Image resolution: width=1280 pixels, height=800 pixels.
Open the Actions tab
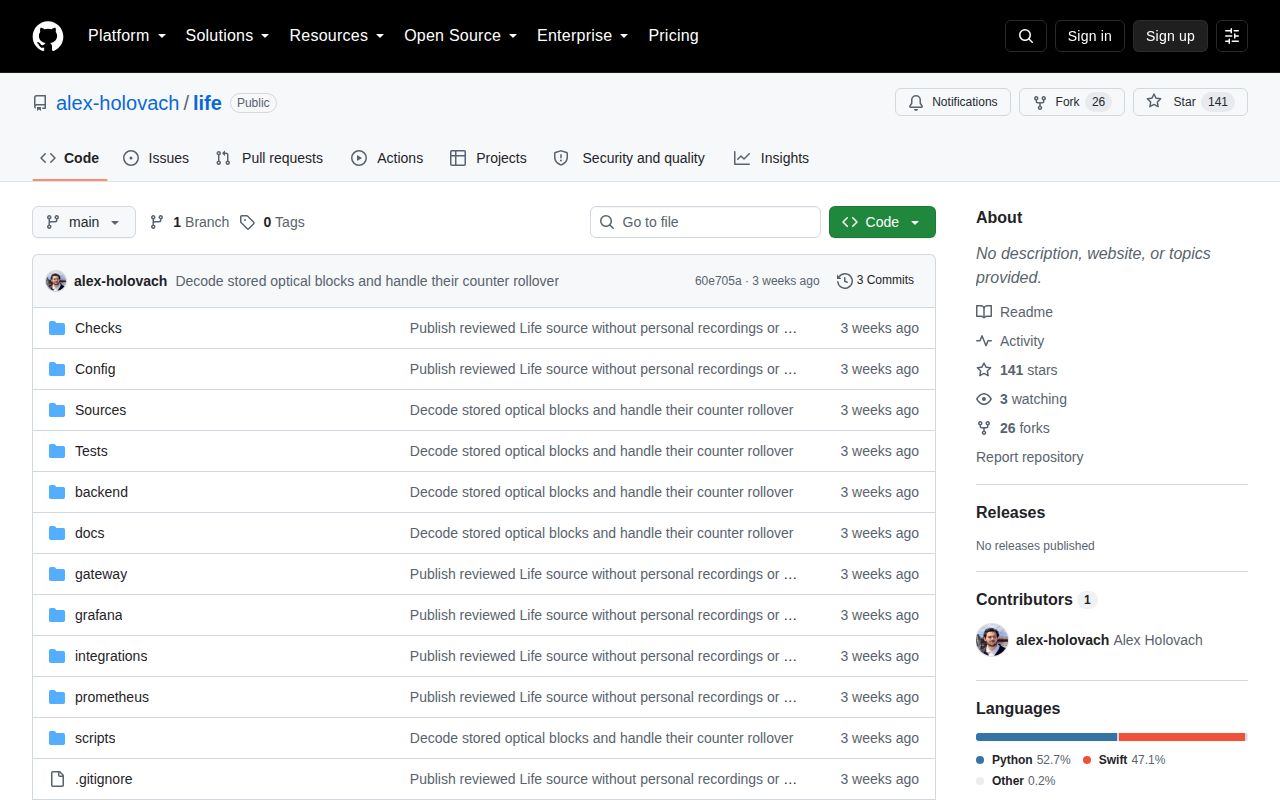387,158
